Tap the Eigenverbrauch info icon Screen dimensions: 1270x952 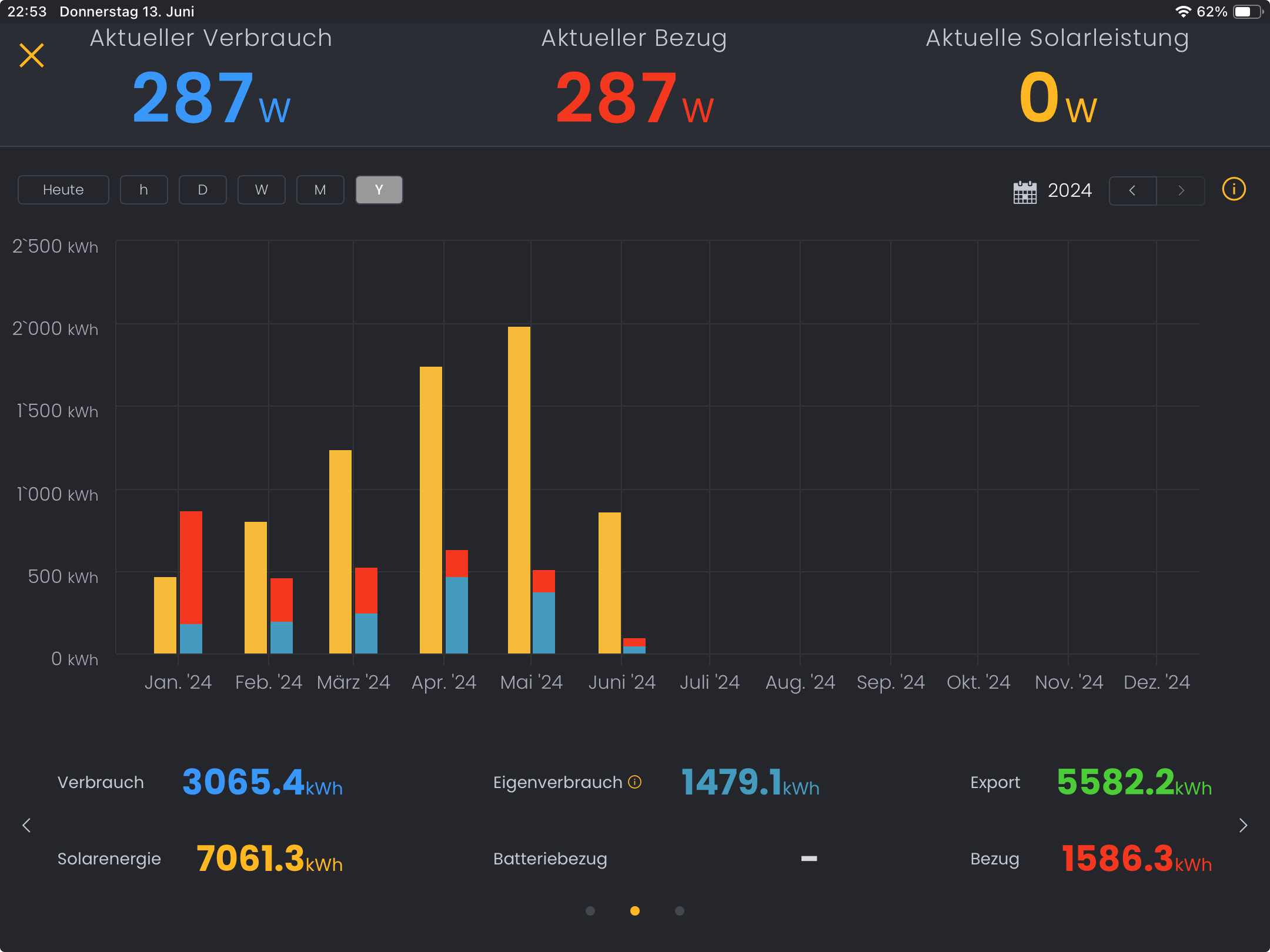[634, 782]
